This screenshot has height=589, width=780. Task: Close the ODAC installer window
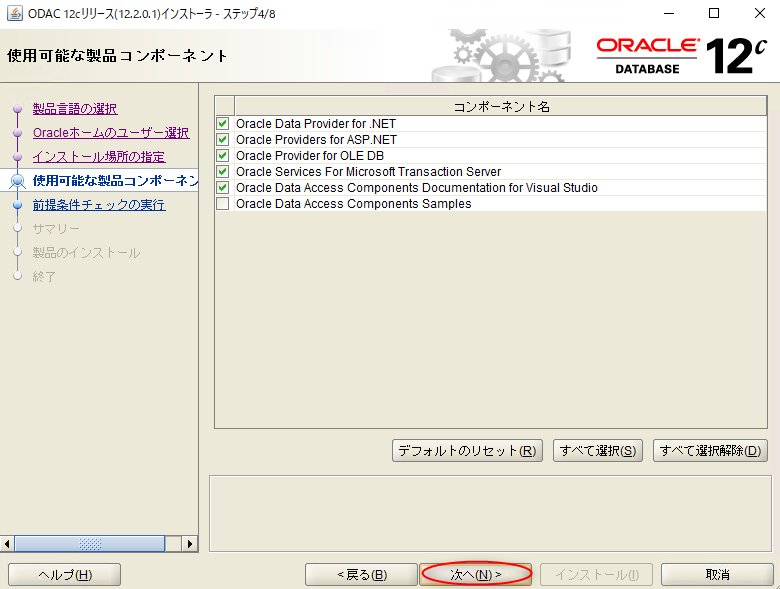tap(760, 13)
